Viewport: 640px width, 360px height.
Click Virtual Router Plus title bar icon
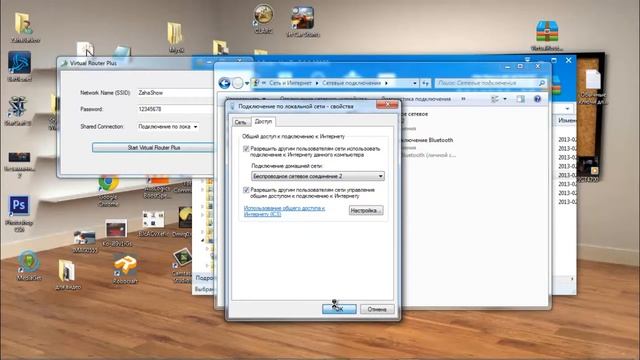pos(64,63)
